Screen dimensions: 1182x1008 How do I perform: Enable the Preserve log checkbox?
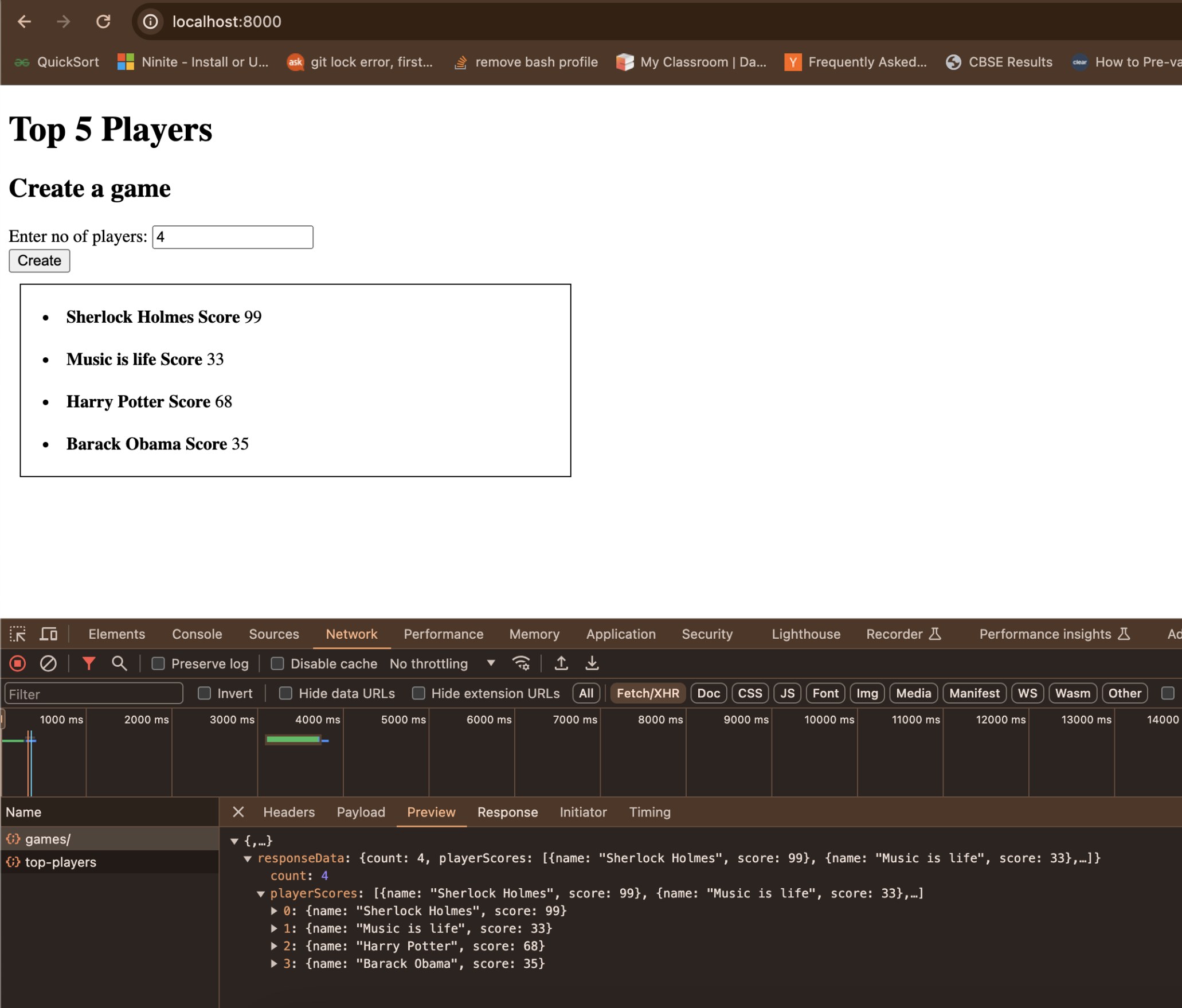(x=158, y=663)
